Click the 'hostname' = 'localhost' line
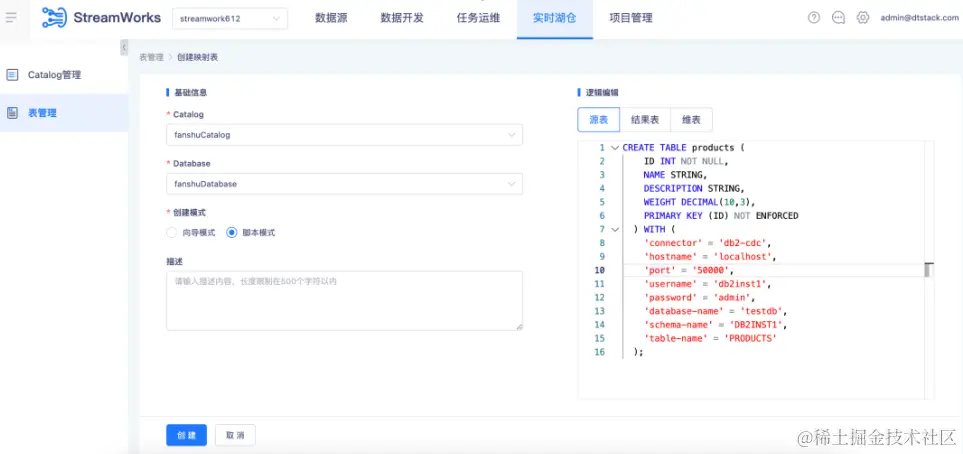 [710, 257]
